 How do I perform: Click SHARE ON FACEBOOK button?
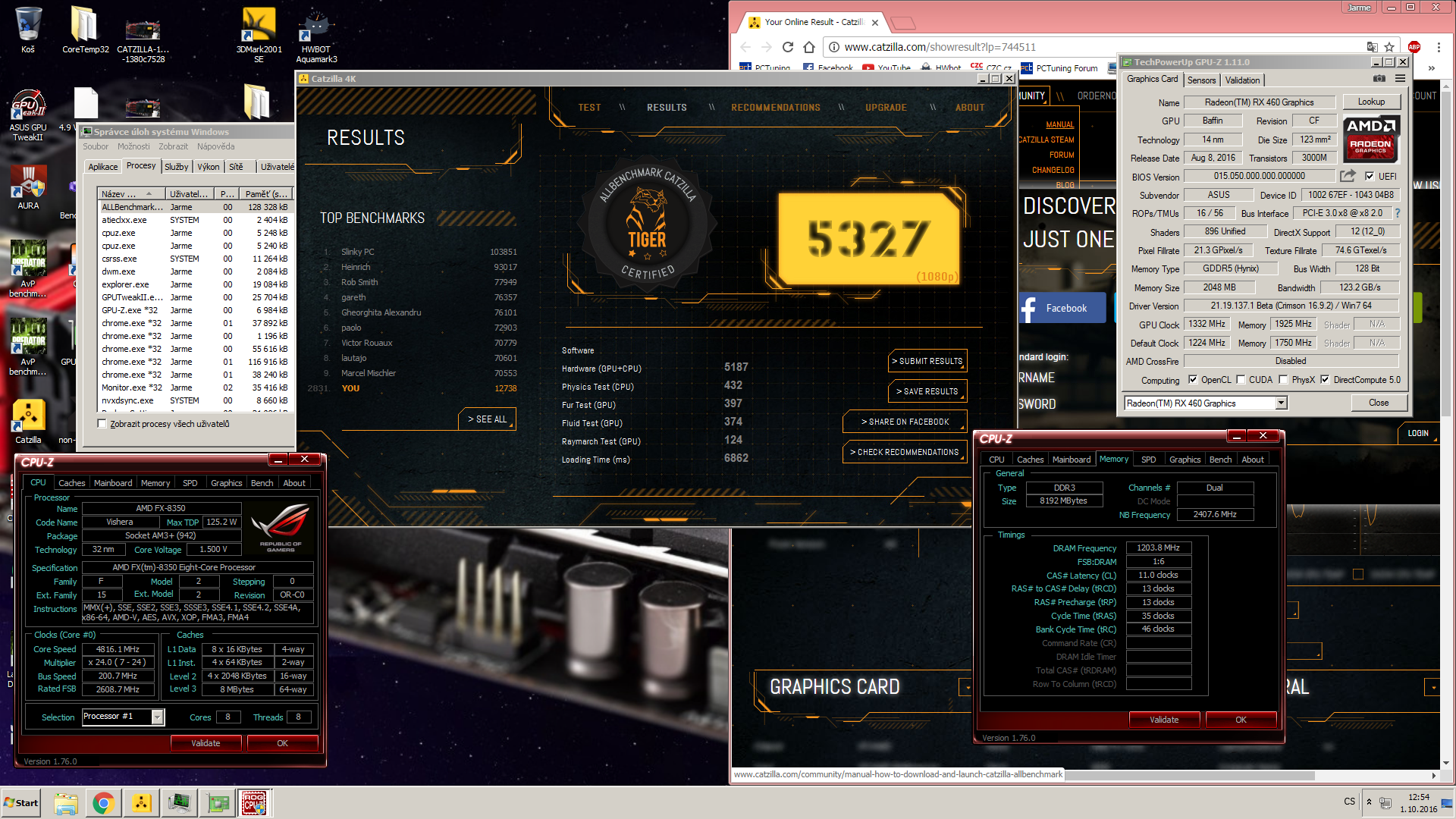(x=905, y=422)
